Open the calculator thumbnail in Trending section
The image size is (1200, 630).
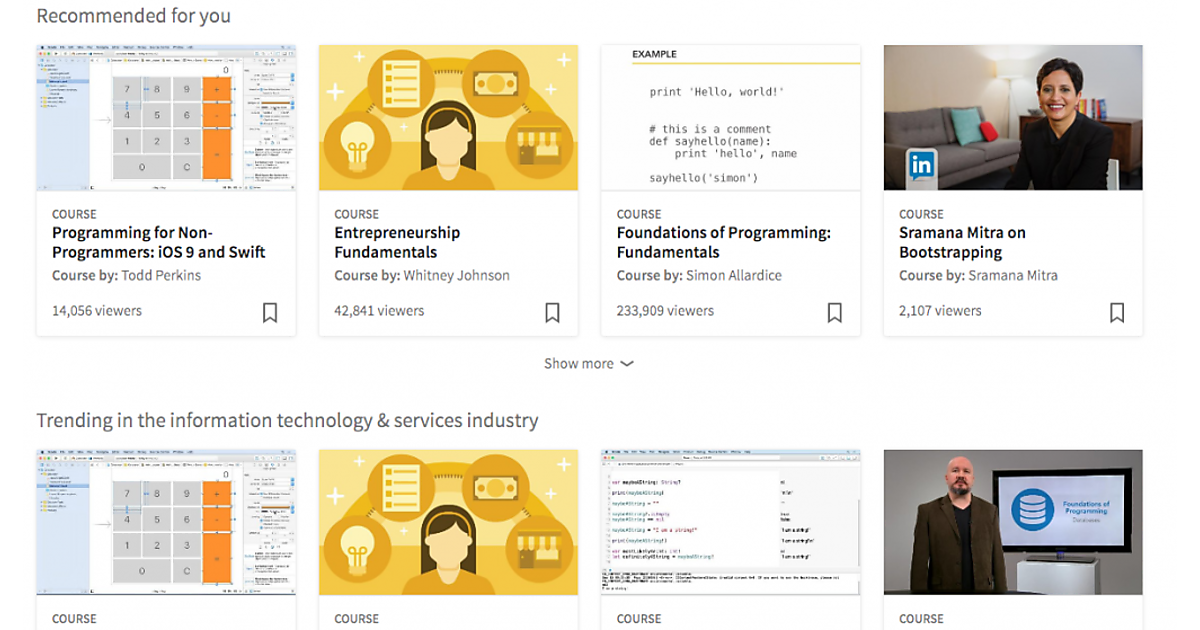(166, 522)
